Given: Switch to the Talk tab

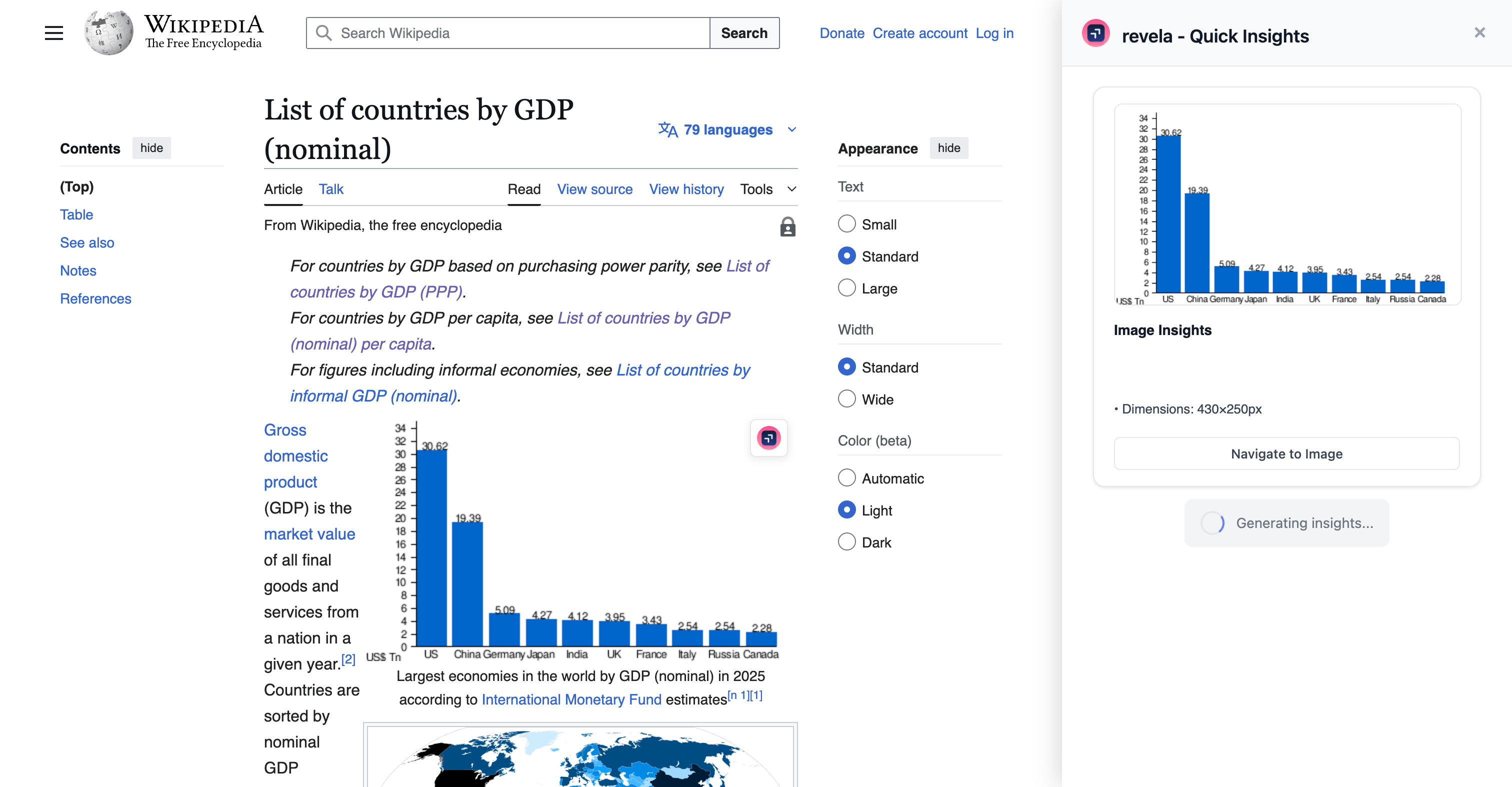Looking at the screenshot, I should tap(330, 189).
